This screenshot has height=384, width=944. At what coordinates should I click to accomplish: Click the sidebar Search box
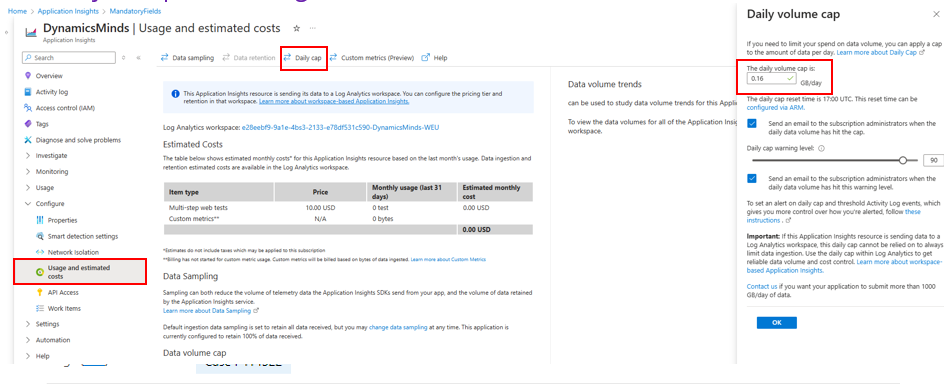pyautogui.click(x=69, y=58)
